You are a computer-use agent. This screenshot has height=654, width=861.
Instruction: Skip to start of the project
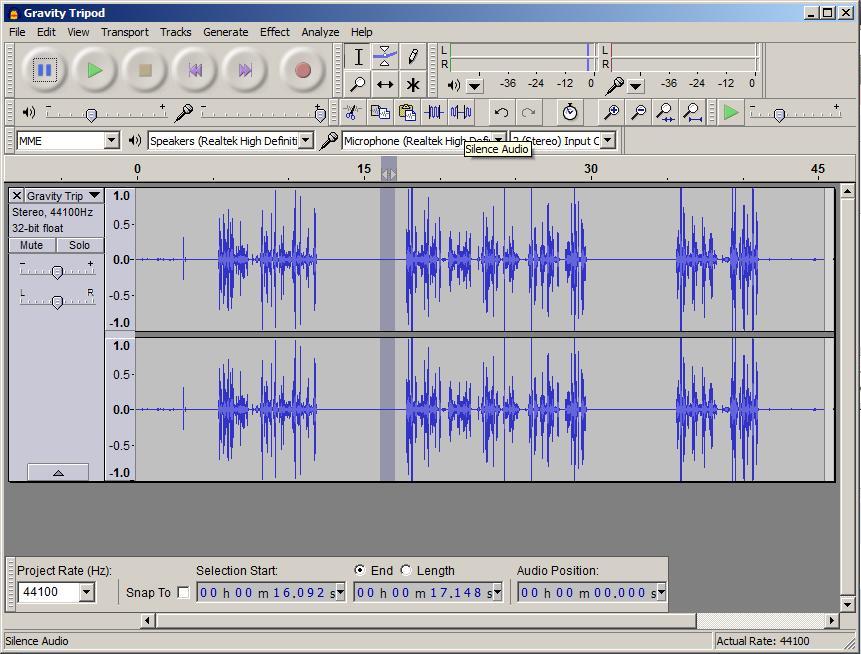tap(195, 70)
